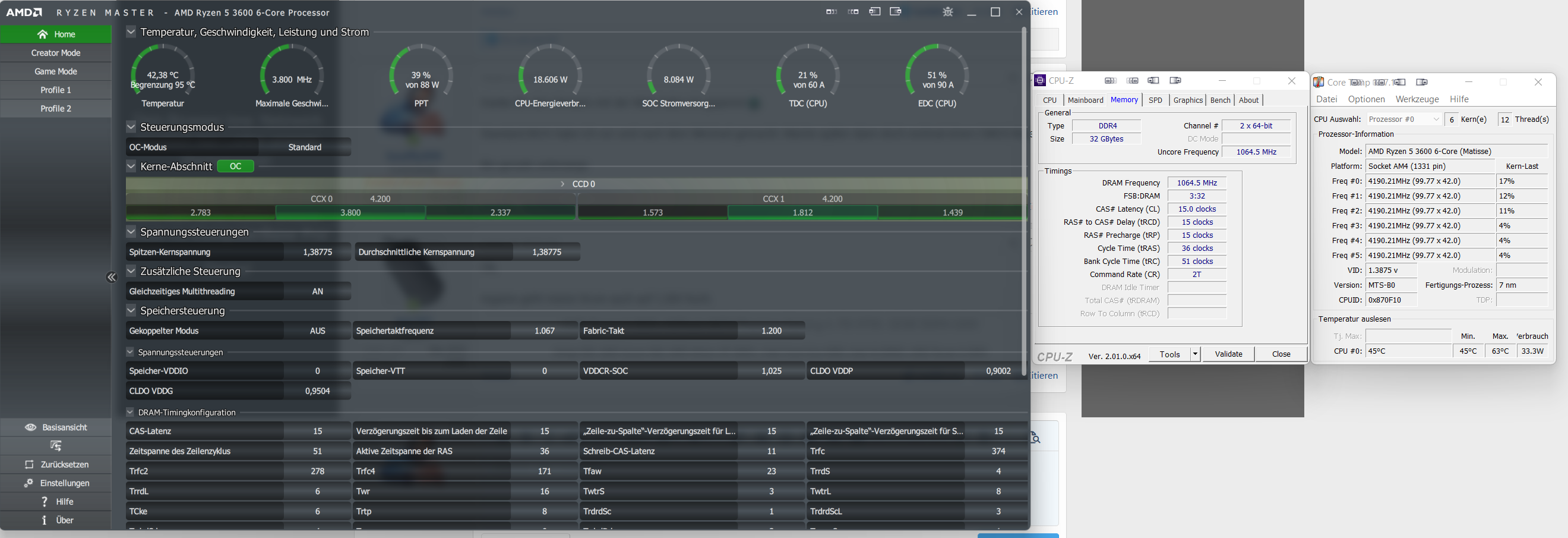Collapse the Ryzen Master sidebar with double chevron

pyautogui.click(x=112, y=277)
